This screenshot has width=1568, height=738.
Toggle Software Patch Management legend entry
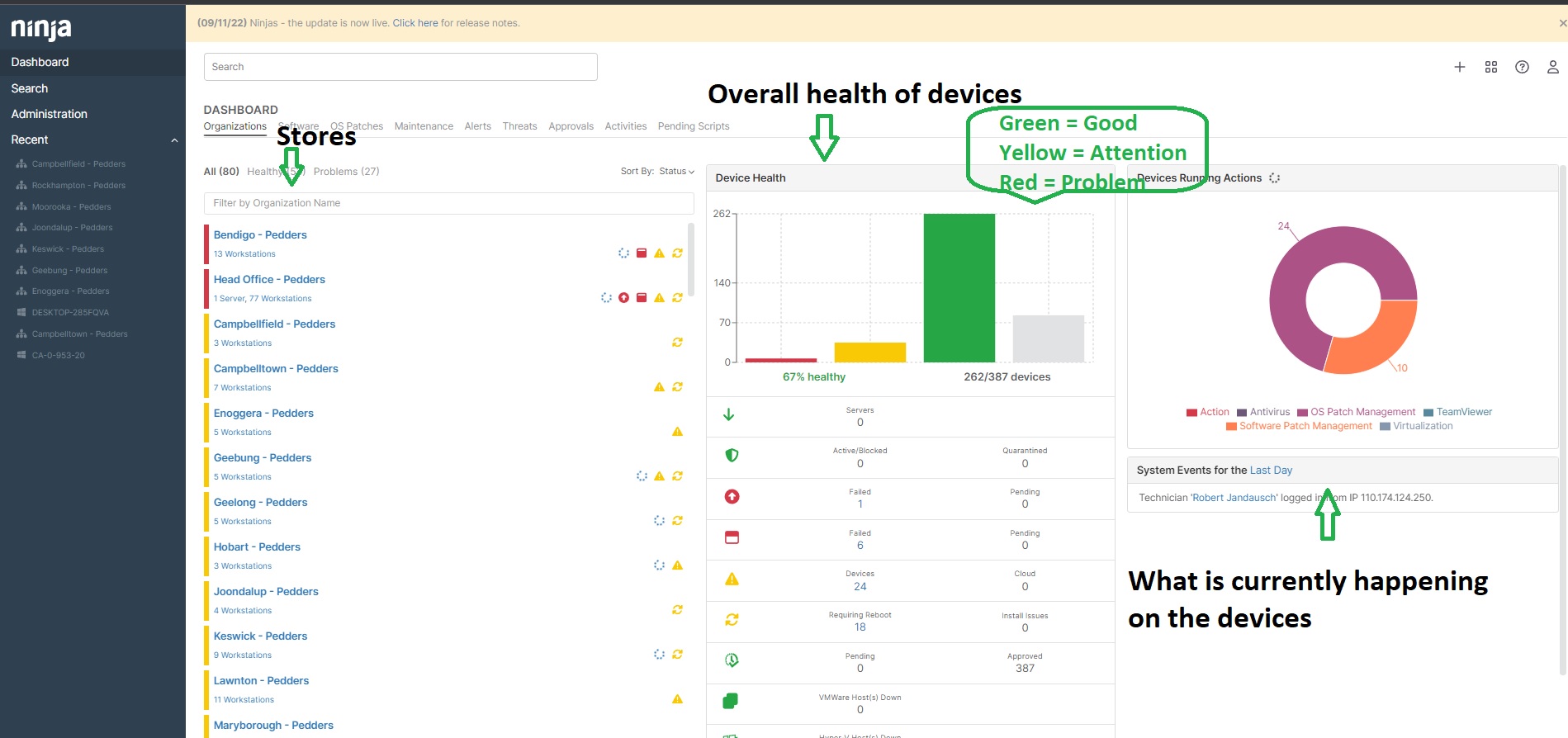point(1299,426)
